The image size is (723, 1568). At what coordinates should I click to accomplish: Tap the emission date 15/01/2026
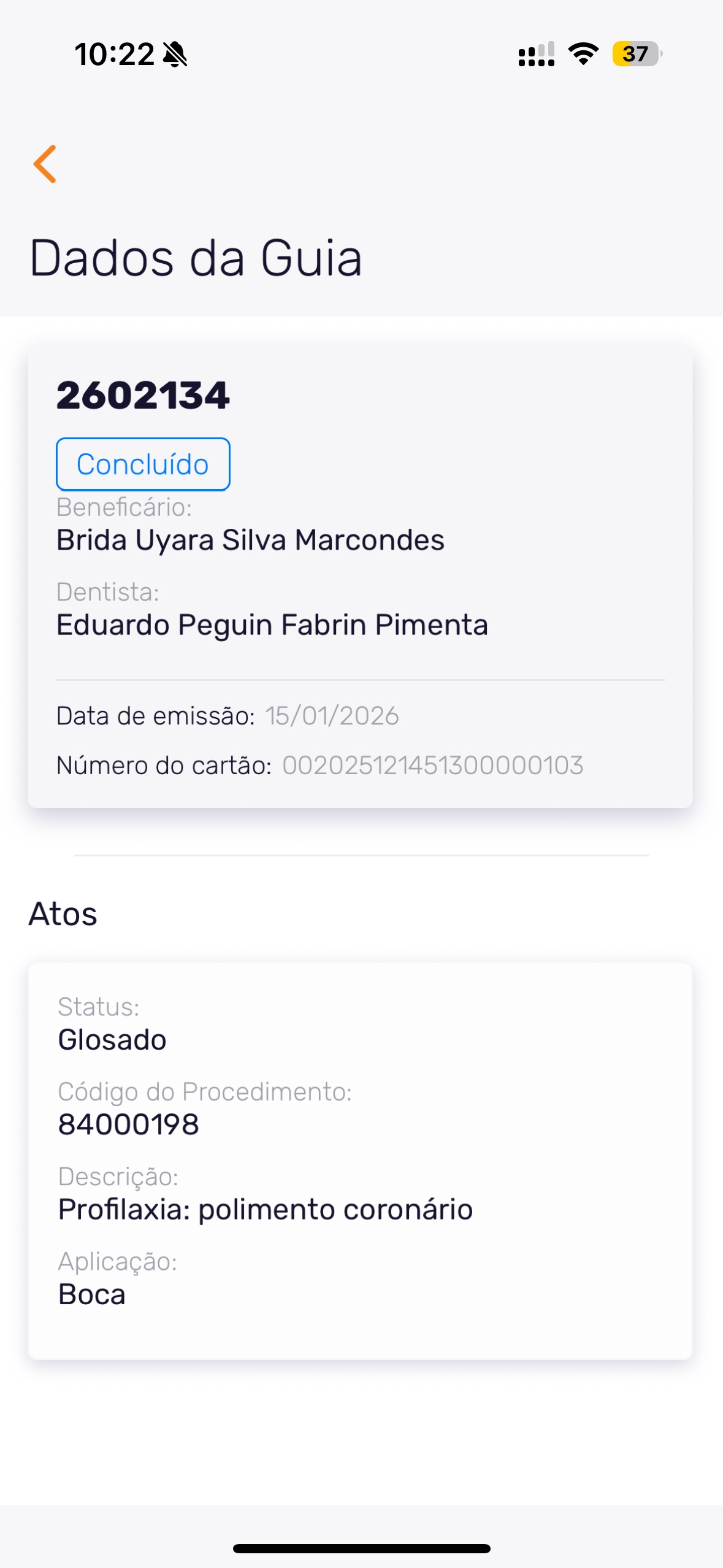(332, 716)
